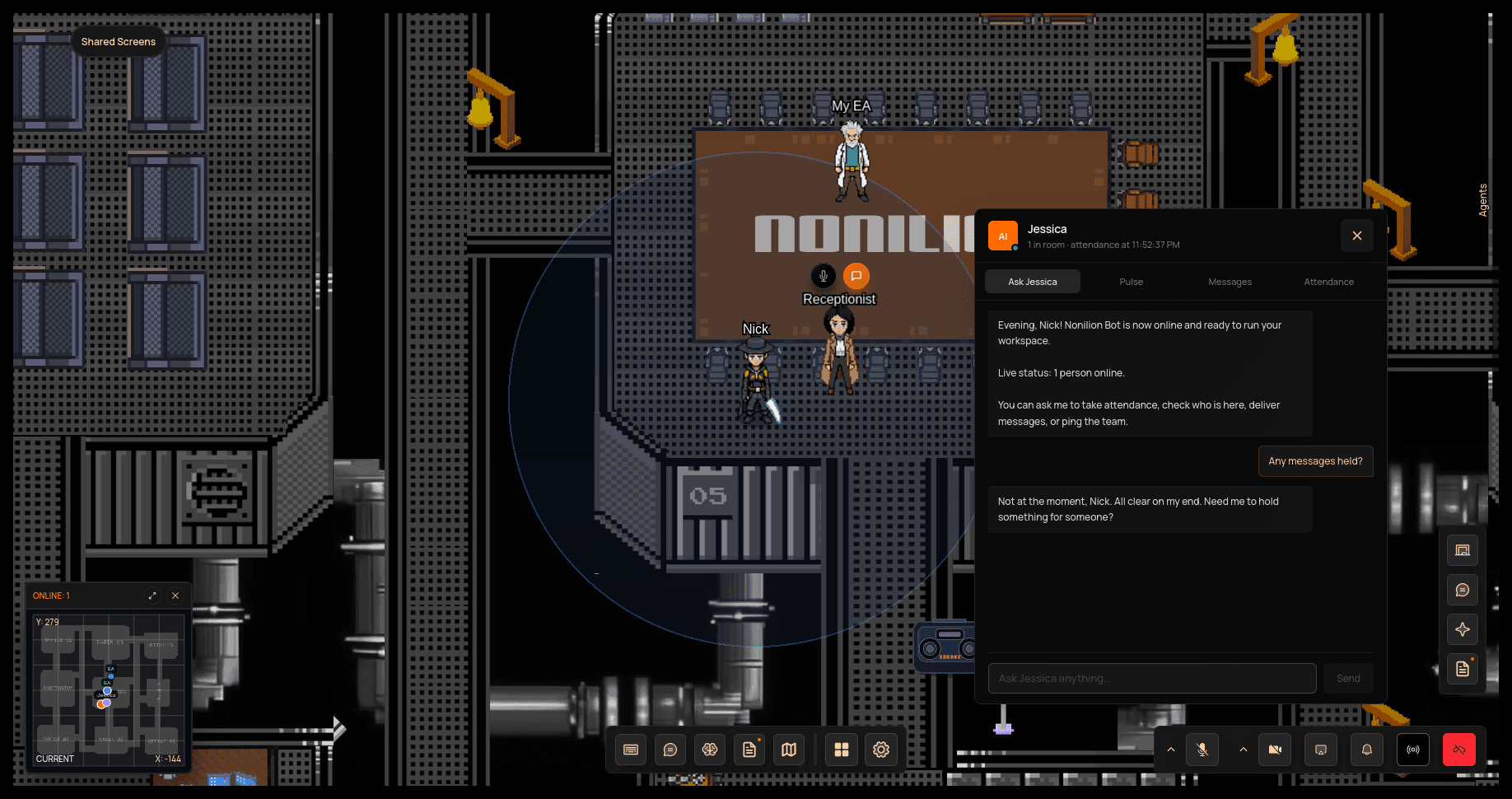Screen dimensions: 1512x799
Task: Click the Jessica name header
Action: pyautogui.click(x=1047, y=229)
